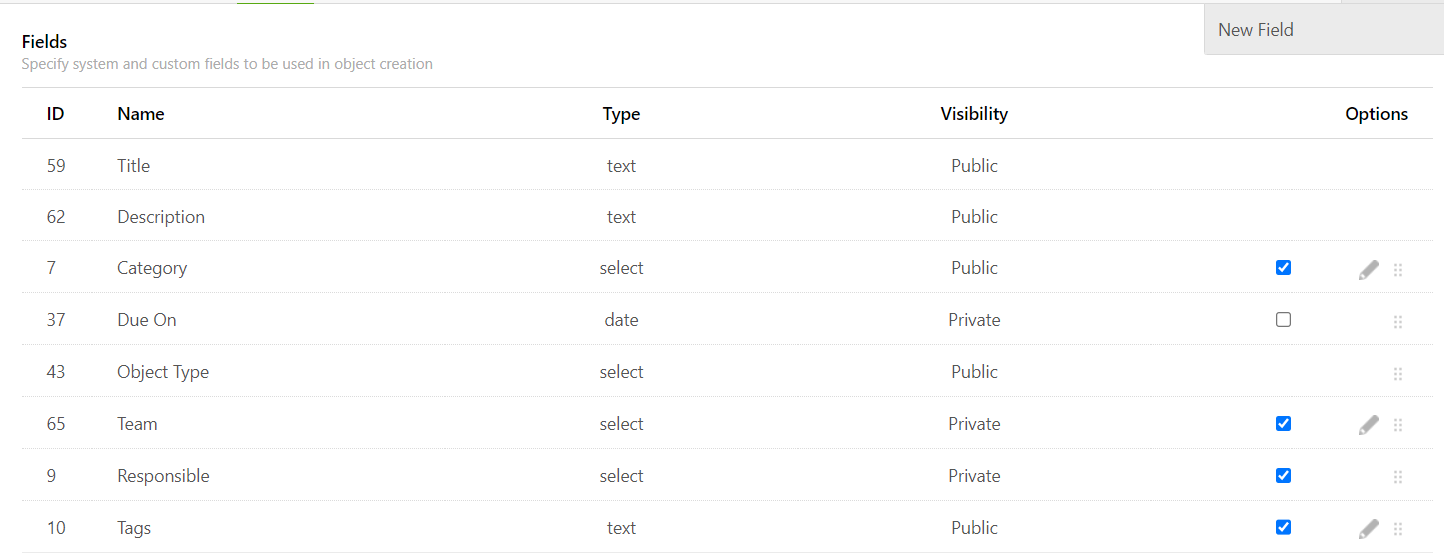The image size is (1444, 556).
Task: Click the Name column header
Action: (141, 114)
